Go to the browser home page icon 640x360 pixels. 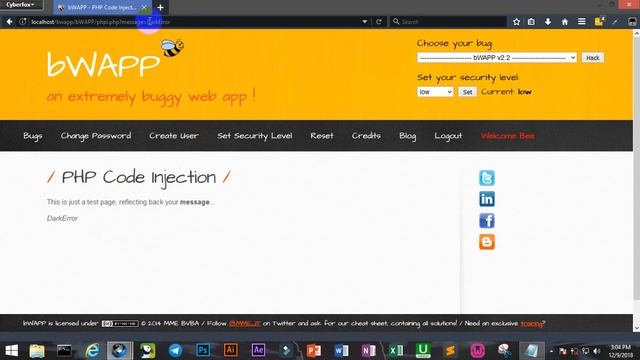coord(564,22)
